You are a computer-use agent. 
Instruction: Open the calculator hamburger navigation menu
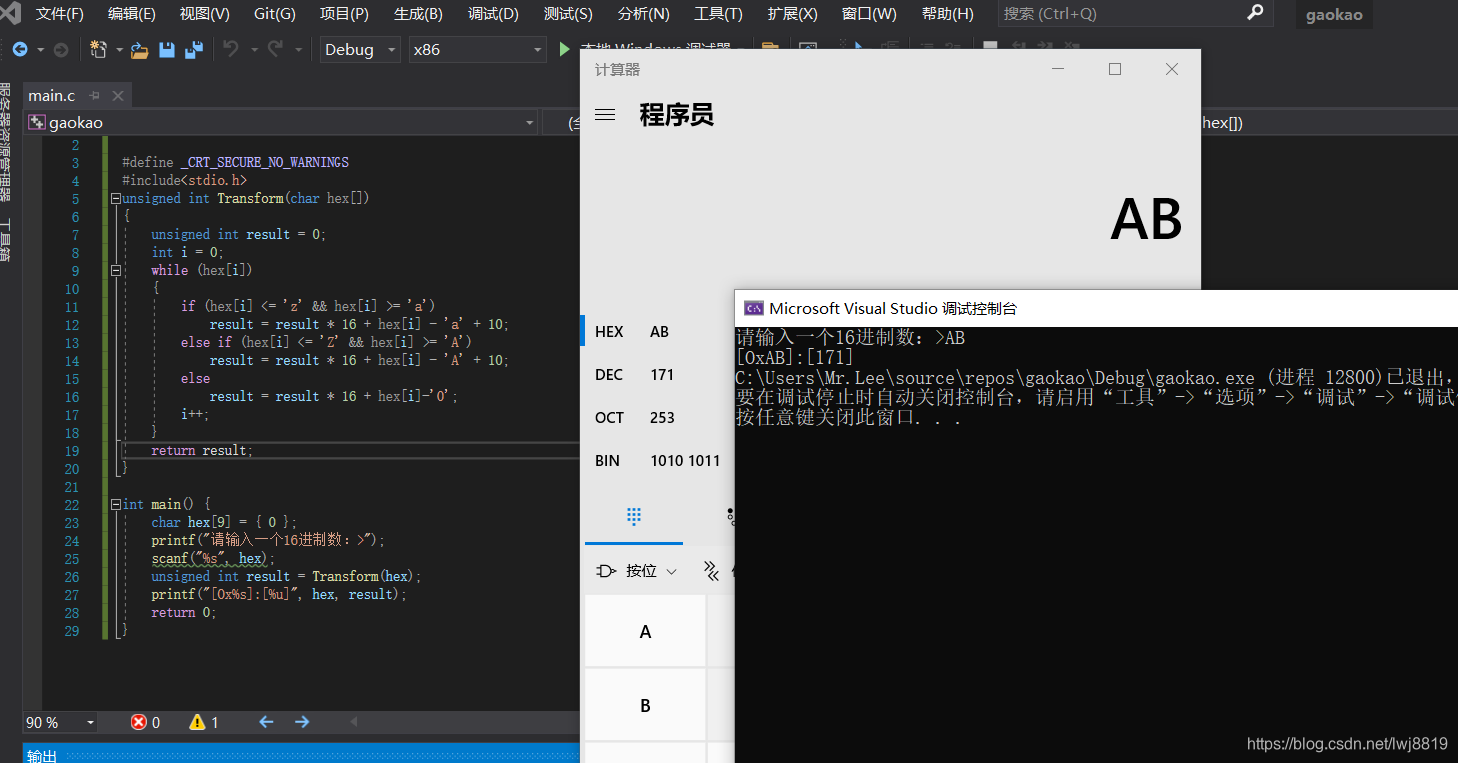[605, 115]
